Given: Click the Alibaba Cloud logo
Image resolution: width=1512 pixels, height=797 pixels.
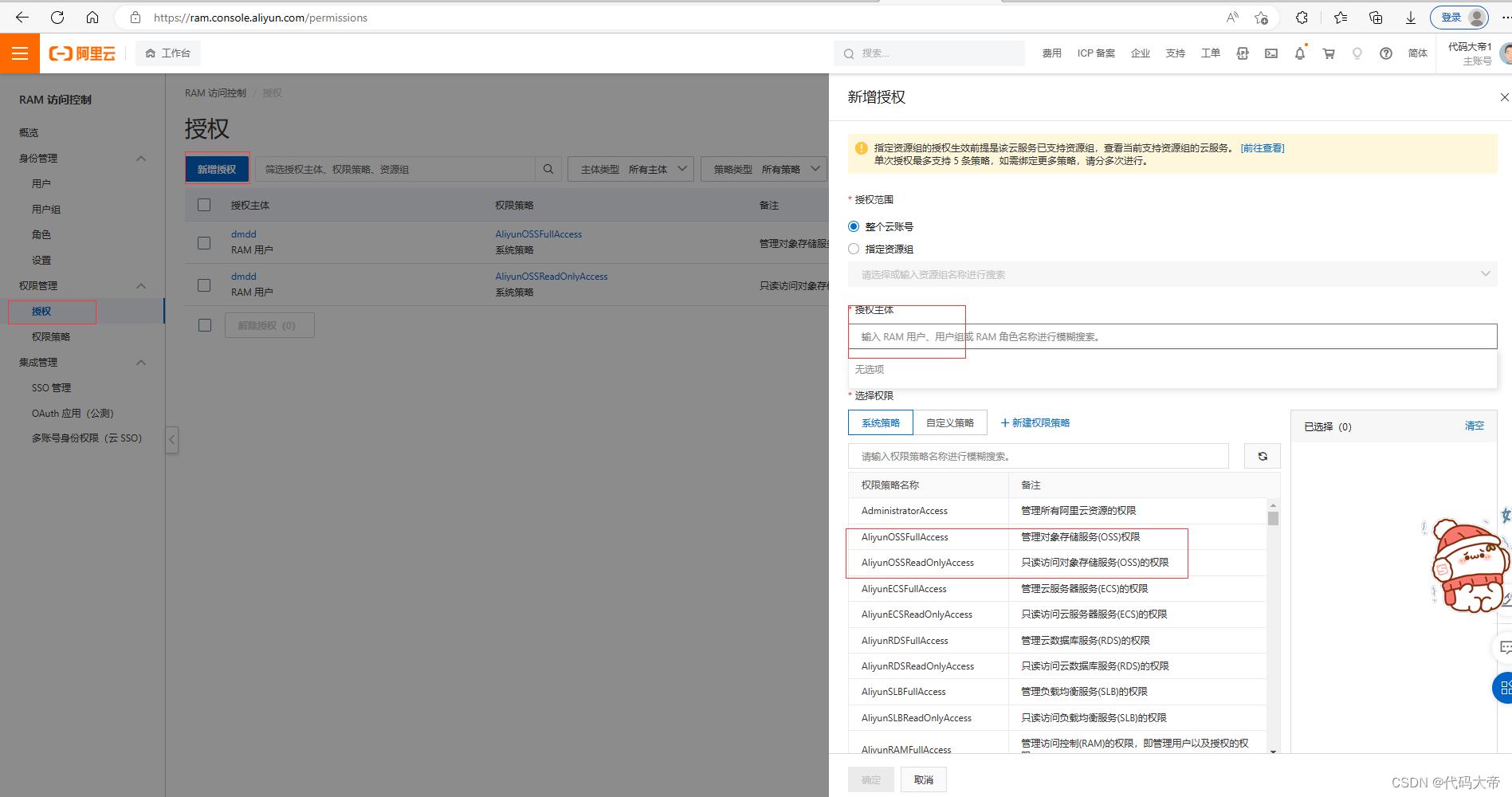Looking at the screenshot, I should click(x=81, y=53).
